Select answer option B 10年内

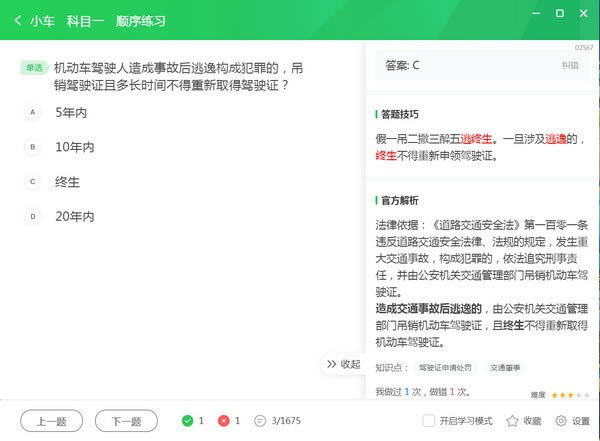[x=60, y=147]
